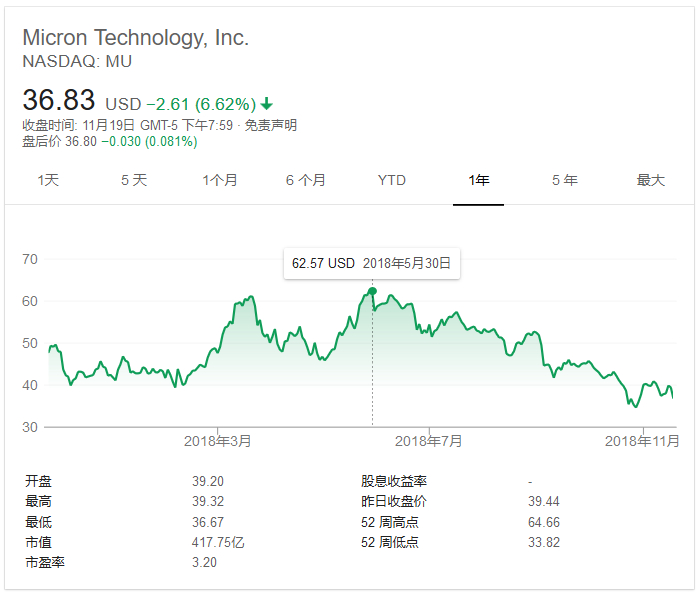
Task: Click the green data point marker on the chart
Action: (372, 291)
